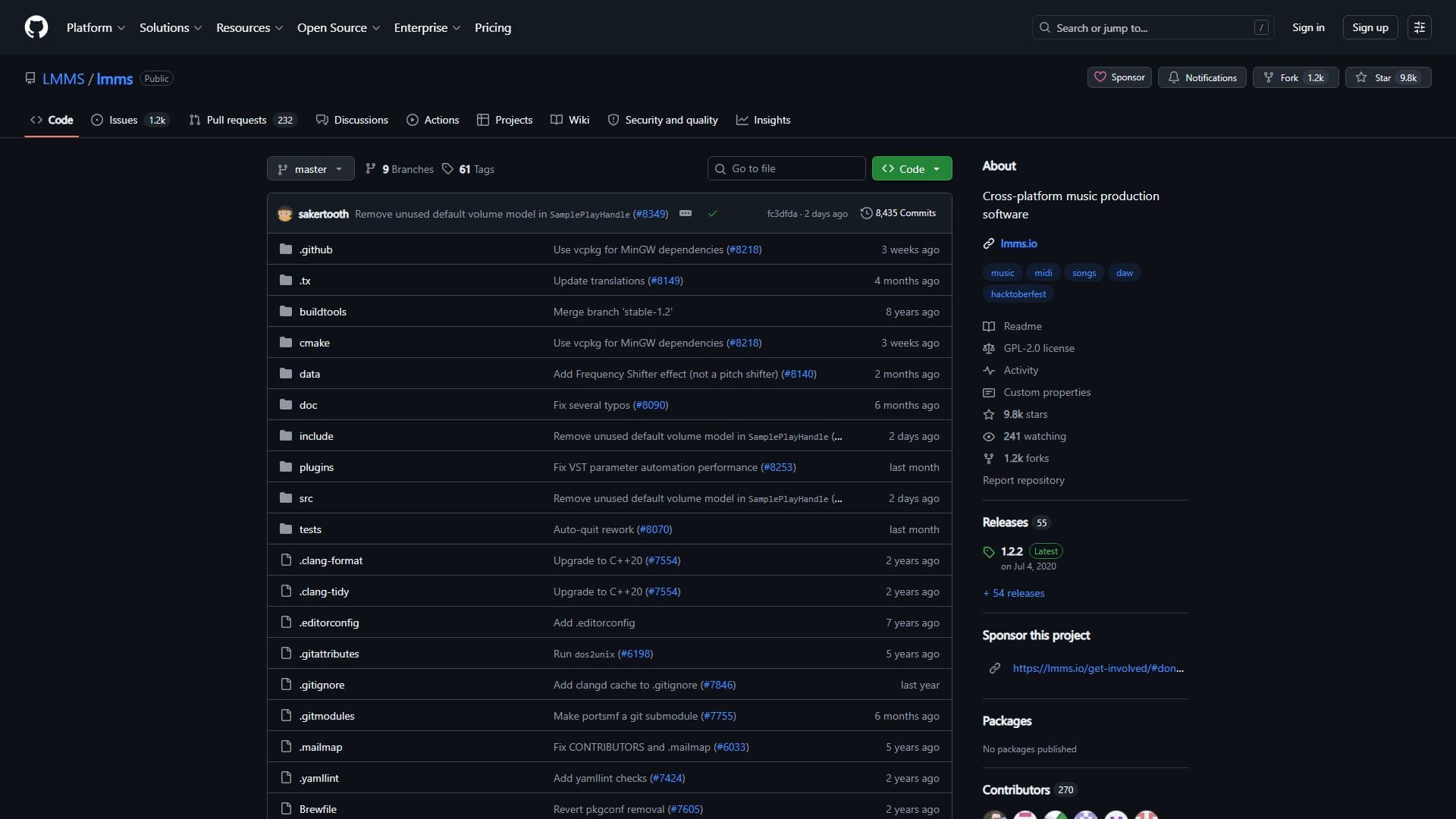View commit check status green checkmark
This screenshot has width=1456, height=819.
(713, 214)
